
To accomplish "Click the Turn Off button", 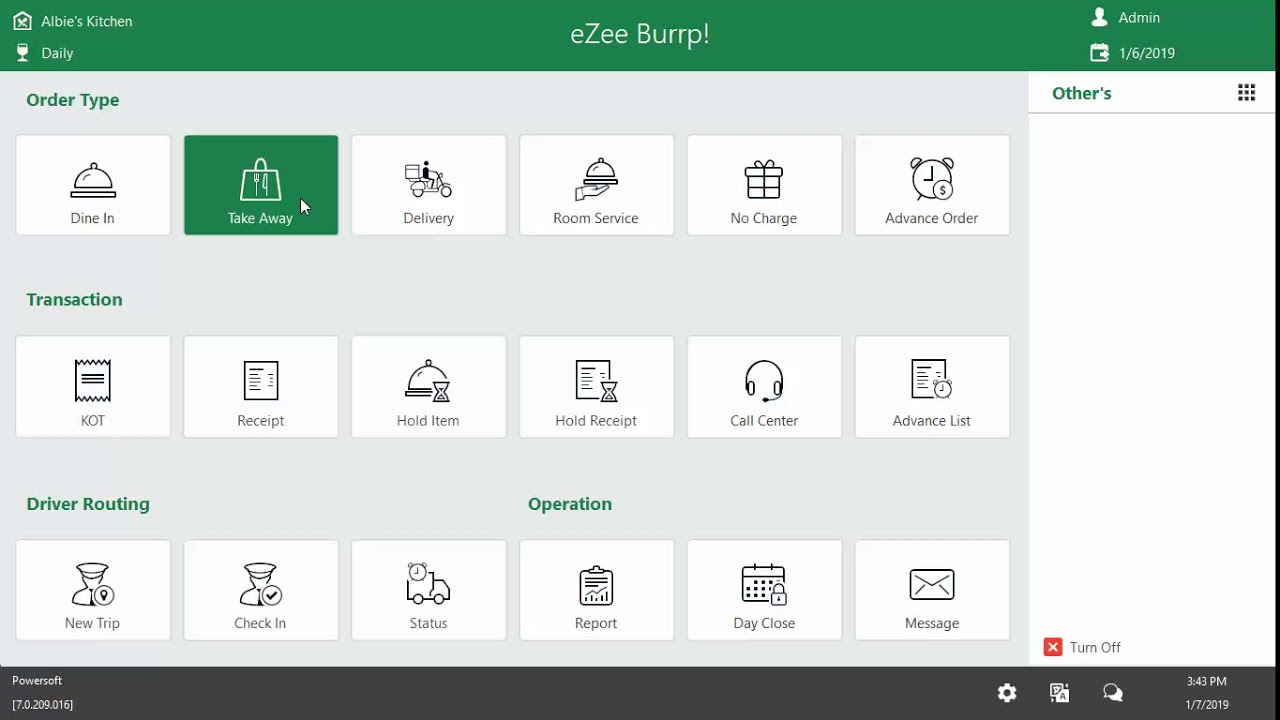I will click(x=1082, y=647).
